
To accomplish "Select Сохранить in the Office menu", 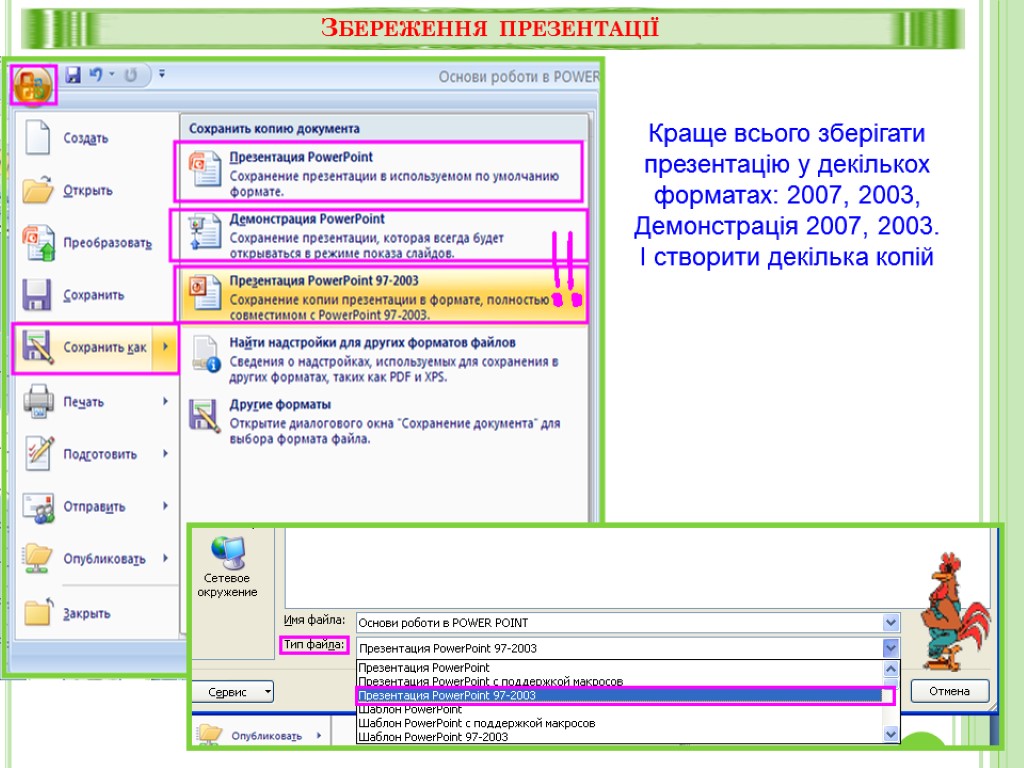I will coord(93,295).
